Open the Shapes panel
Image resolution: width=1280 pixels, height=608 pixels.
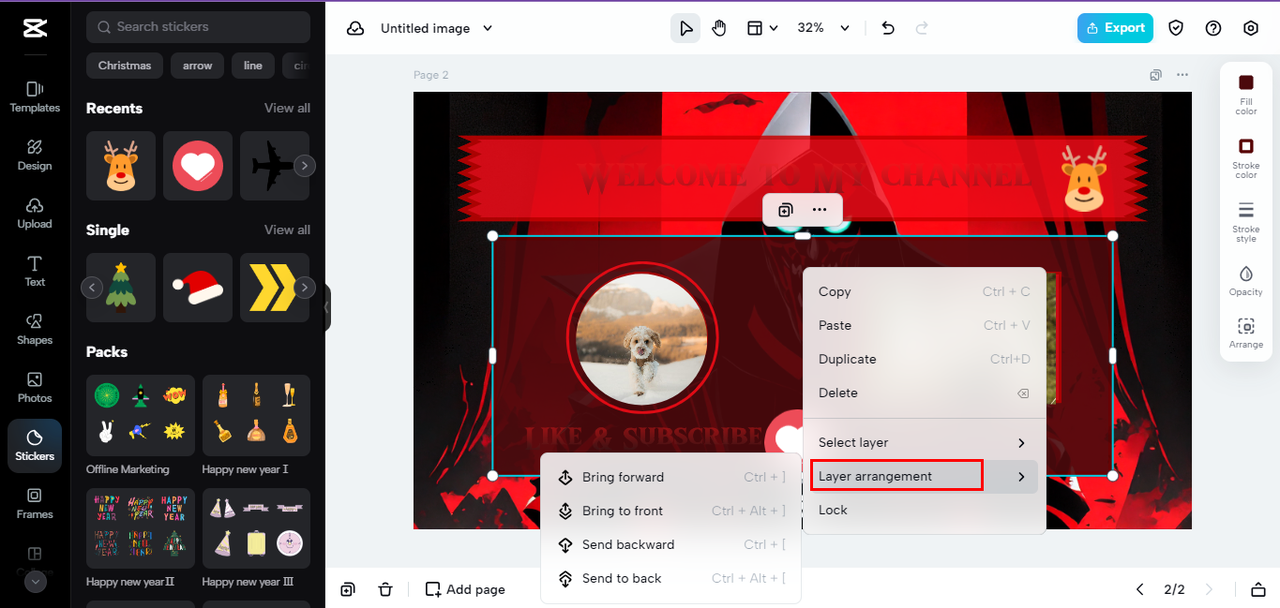tap(35, 329)
